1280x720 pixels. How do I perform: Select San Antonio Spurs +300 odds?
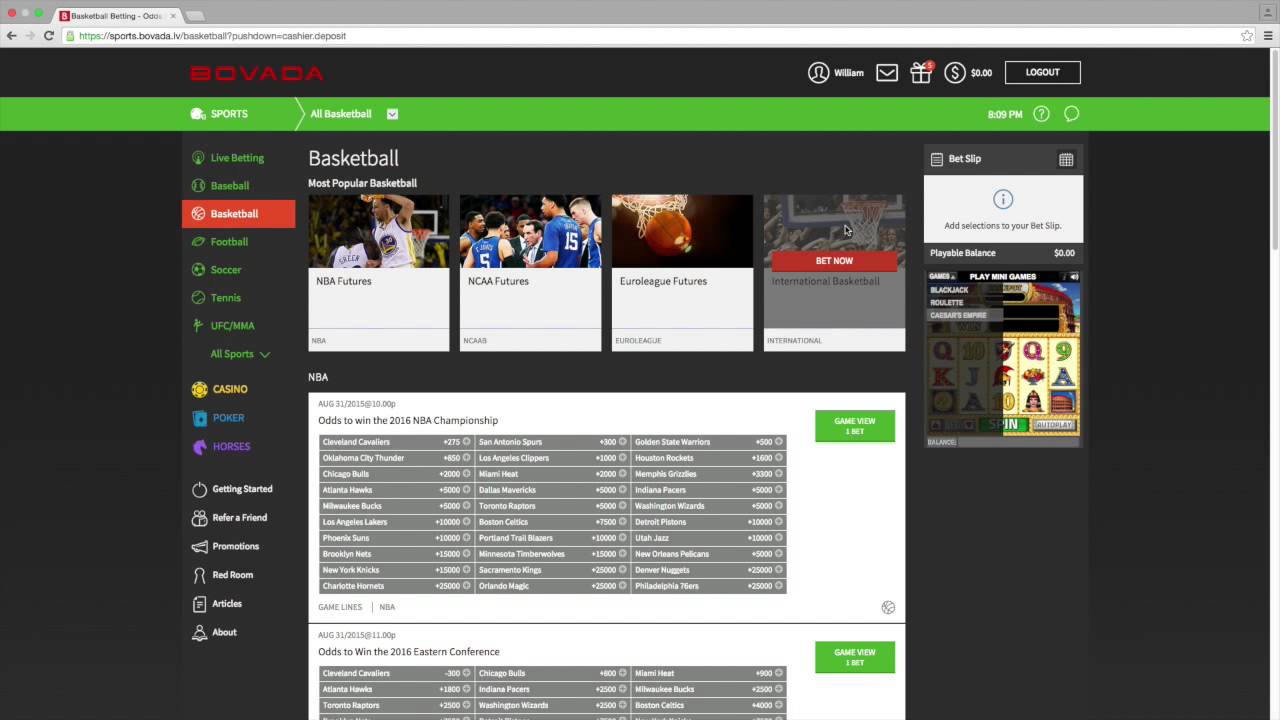553,442
